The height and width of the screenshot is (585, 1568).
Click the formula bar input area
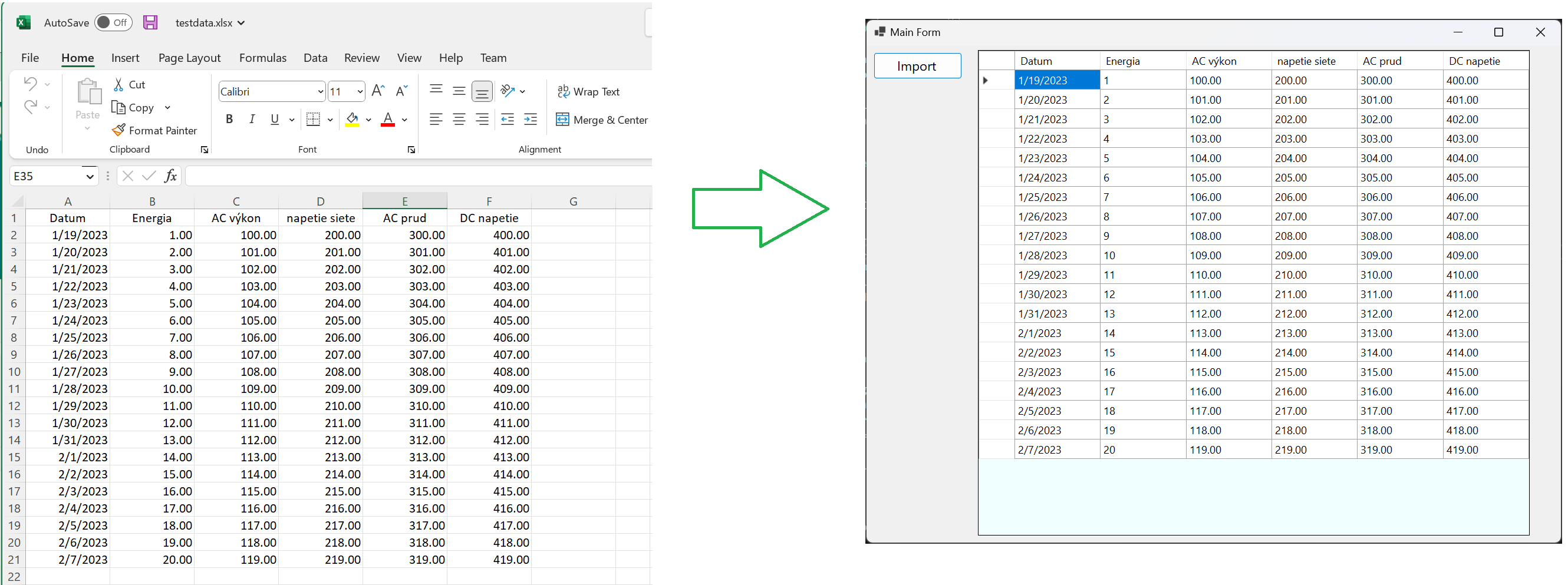(x=419, y=176)
